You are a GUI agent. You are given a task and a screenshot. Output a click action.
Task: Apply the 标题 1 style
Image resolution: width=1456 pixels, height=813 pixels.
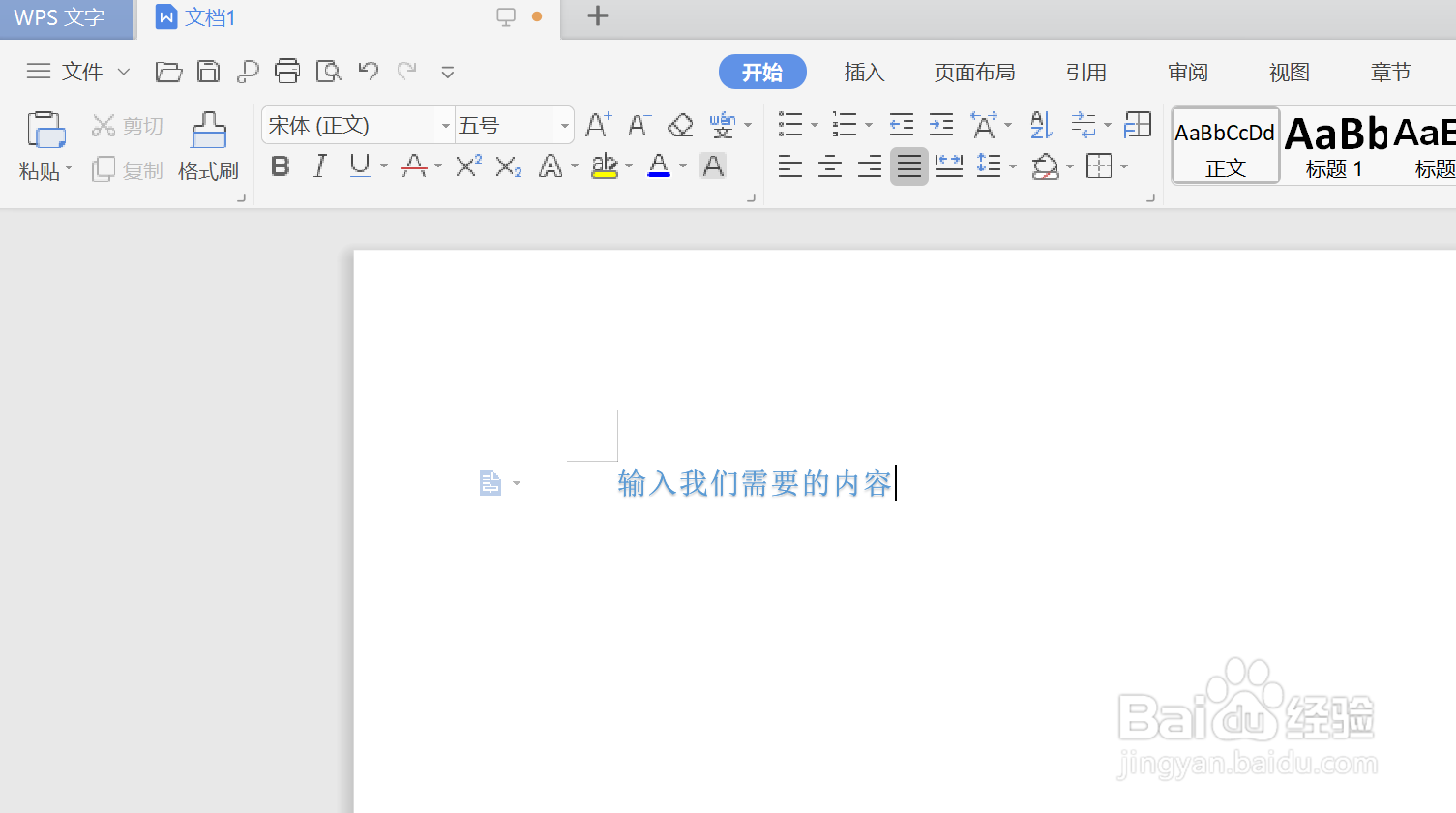click(1333, 145)
